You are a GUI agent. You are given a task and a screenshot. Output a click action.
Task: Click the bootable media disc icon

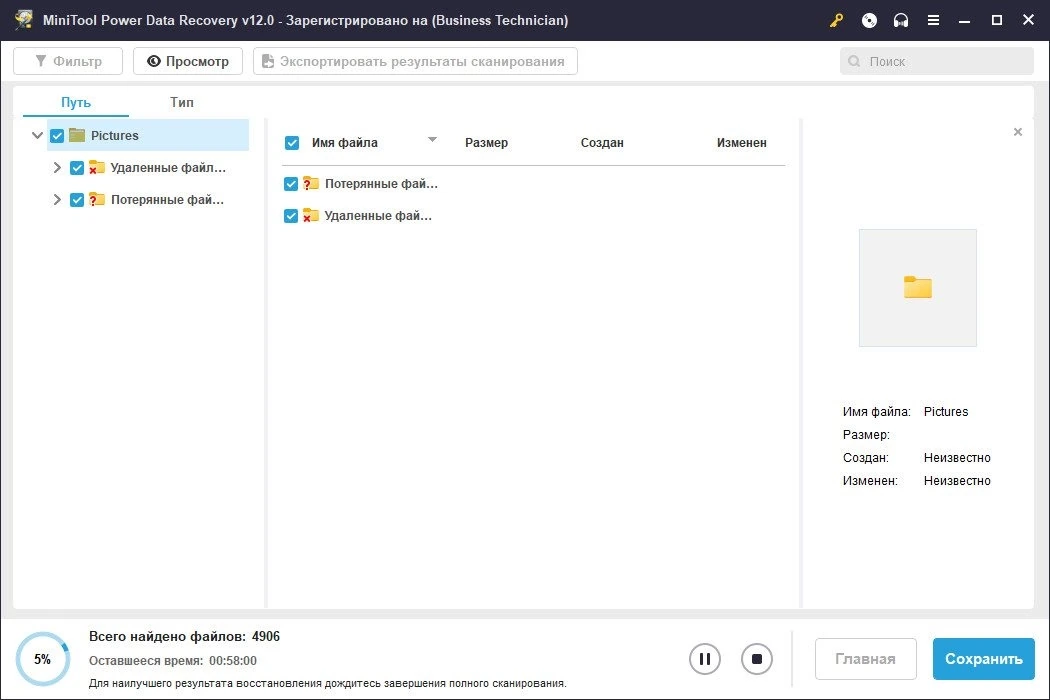coord(869,20)
